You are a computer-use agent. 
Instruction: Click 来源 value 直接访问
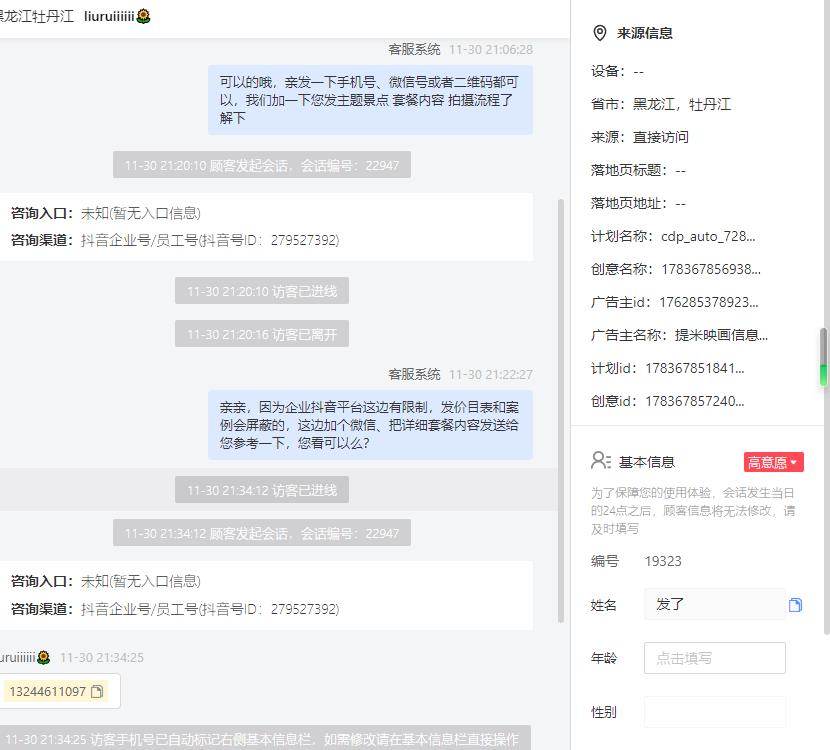point(661,137)
